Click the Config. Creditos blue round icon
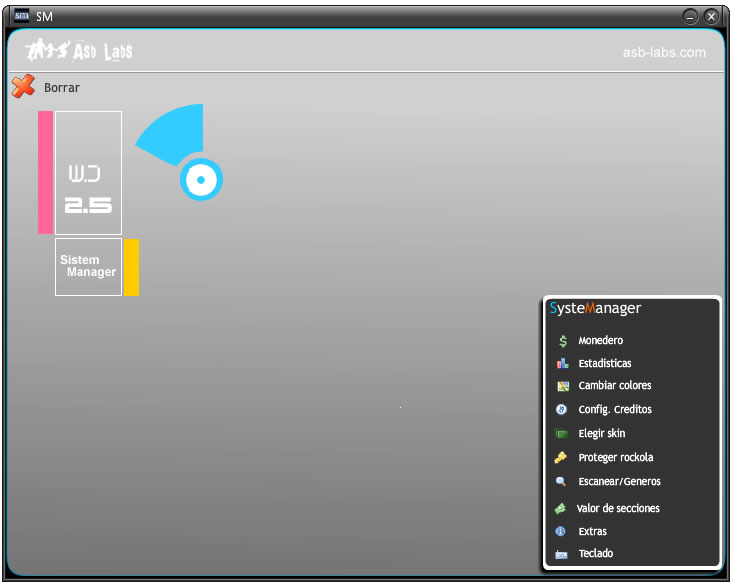 point(562,410)
